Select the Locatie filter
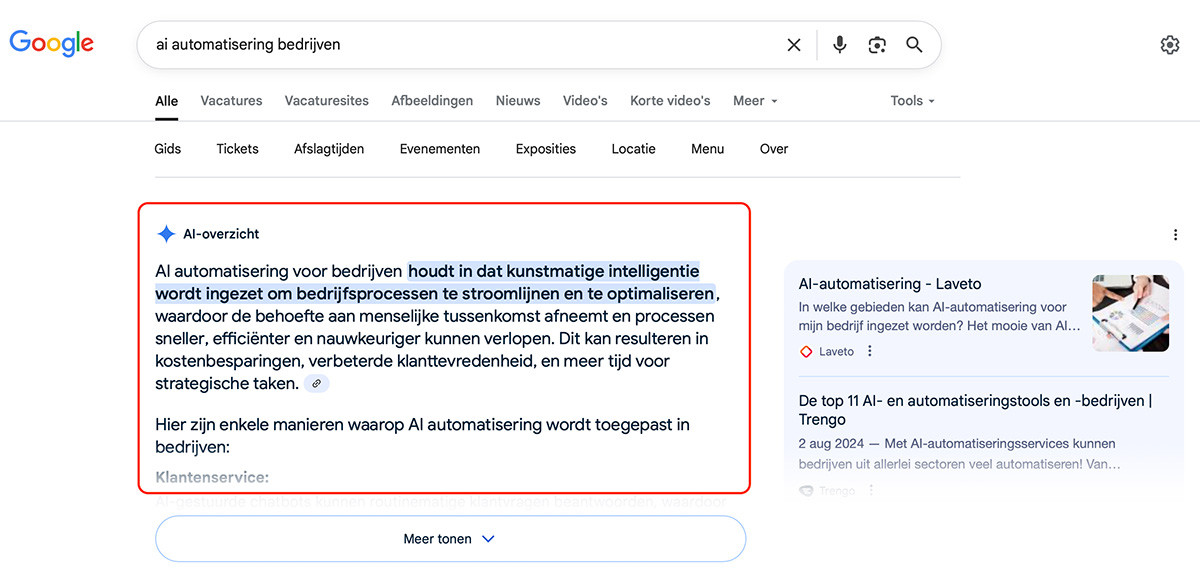1200x578 pixels. (x=634, y=149)
